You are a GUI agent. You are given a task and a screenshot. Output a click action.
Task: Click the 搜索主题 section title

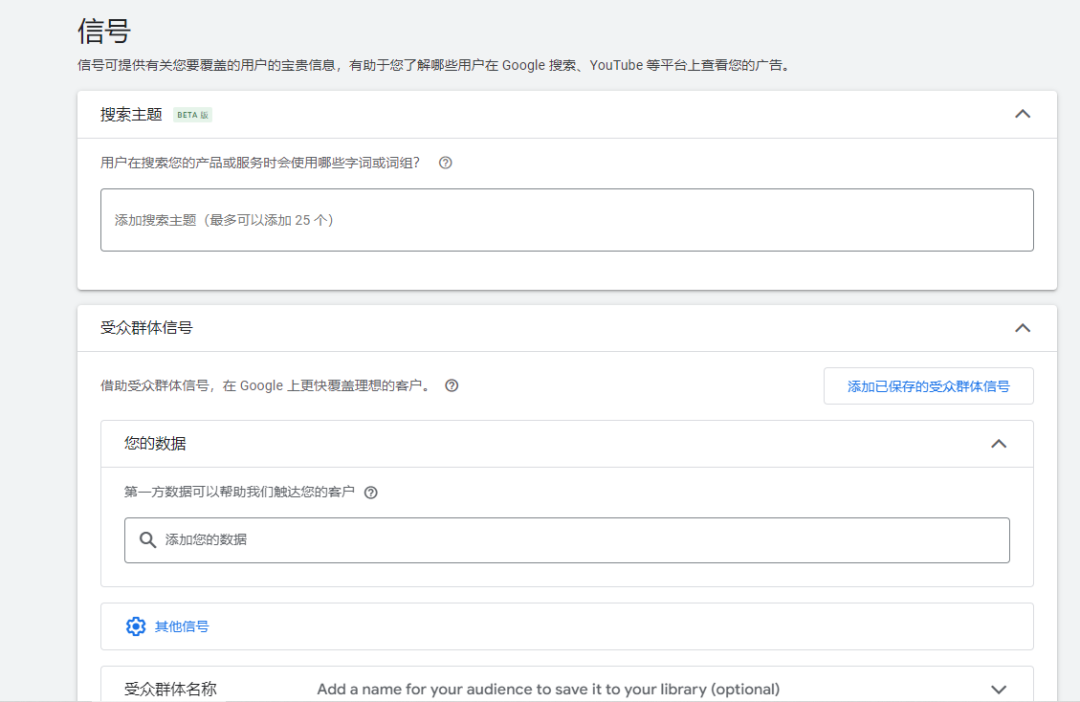(x=131, y=114)
